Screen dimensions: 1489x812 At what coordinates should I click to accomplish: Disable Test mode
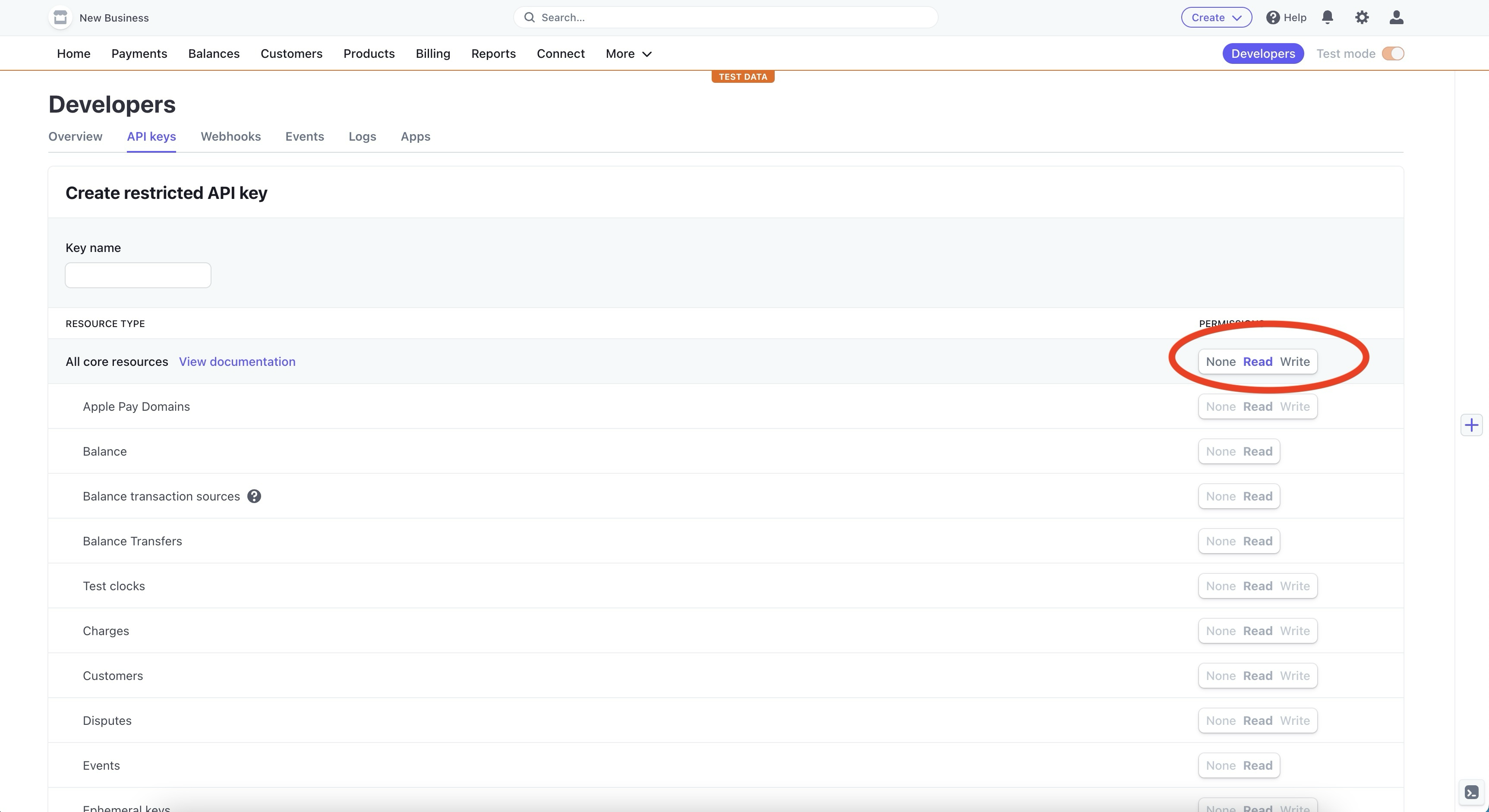(x=1393, y=53)
